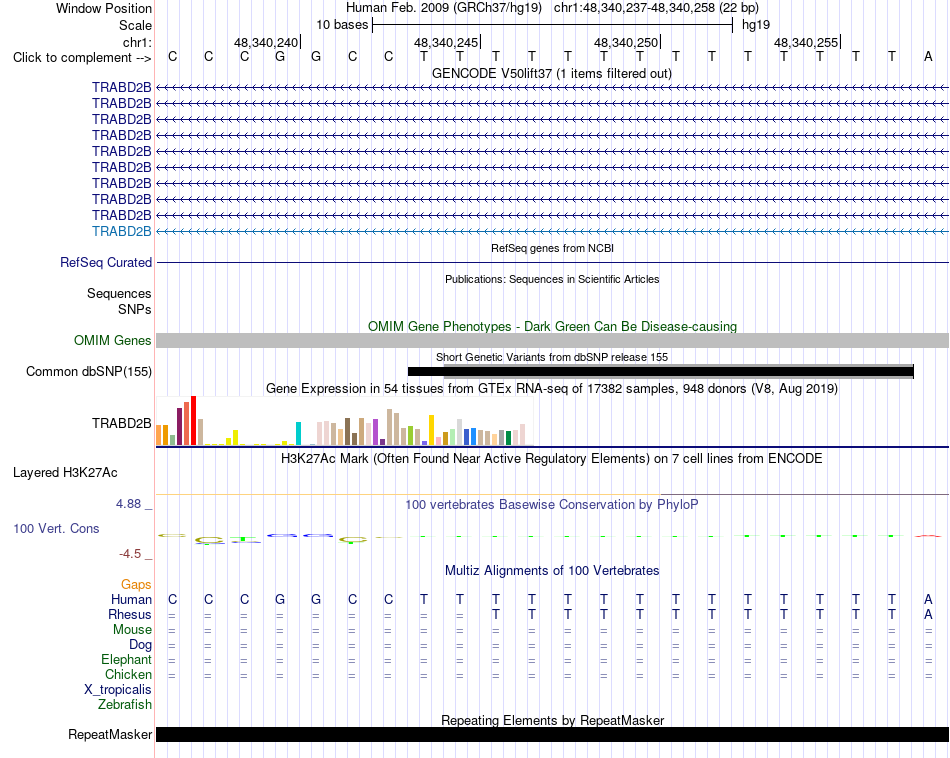Select the X_tropicalis species label
The image size is (950, 758).
[118, 690]
